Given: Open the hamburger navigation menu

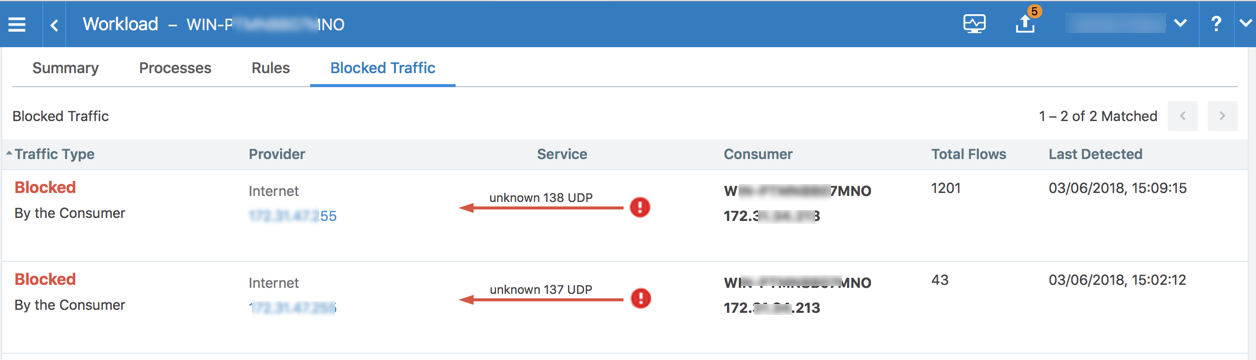Looking at the screenshot, I should 17,24.
